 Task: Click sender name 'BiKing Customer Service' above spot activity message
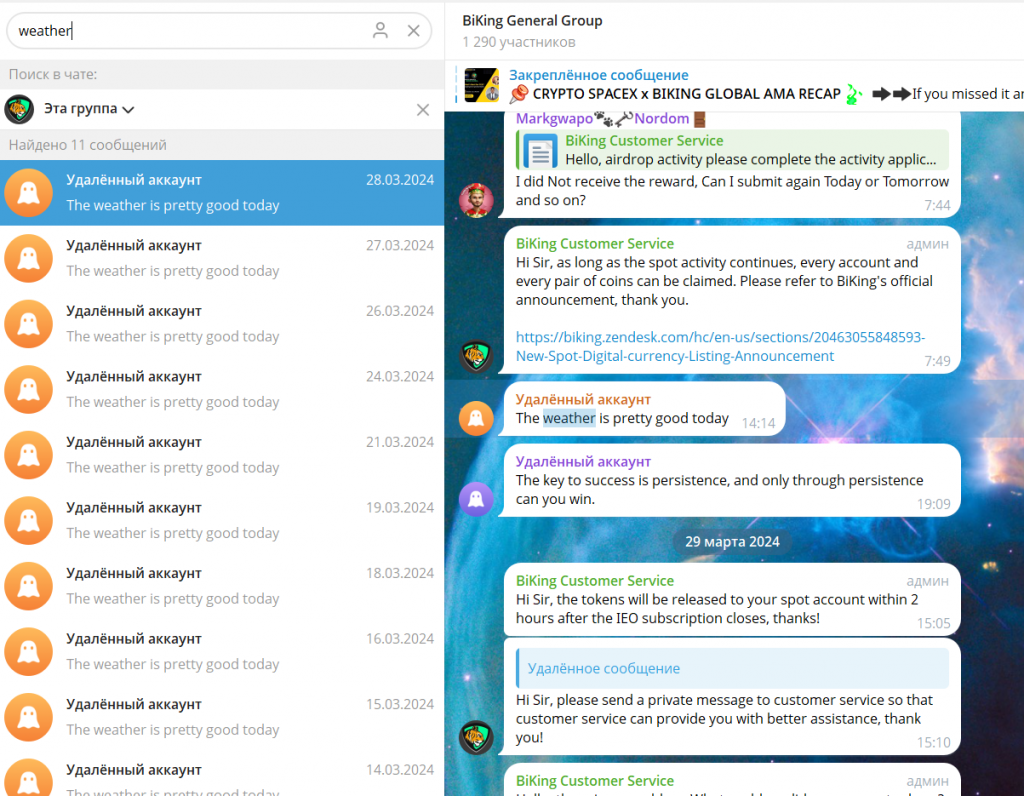[595, 244]
